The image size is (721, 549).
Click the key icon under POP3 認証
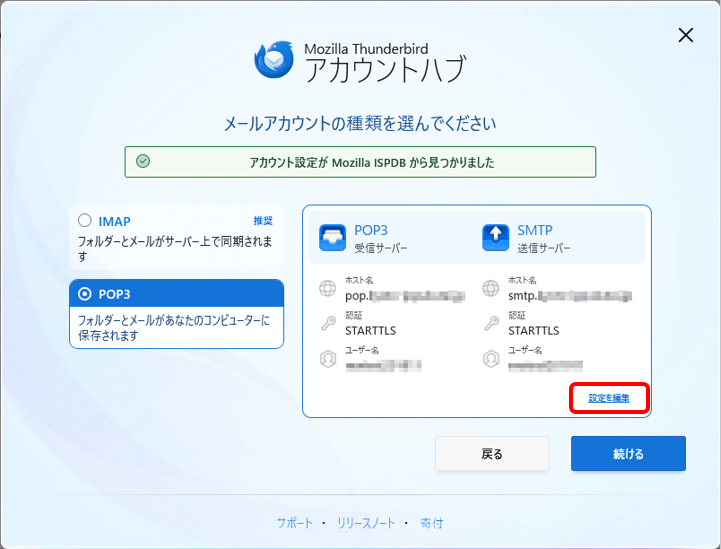[x=328, y=323]
